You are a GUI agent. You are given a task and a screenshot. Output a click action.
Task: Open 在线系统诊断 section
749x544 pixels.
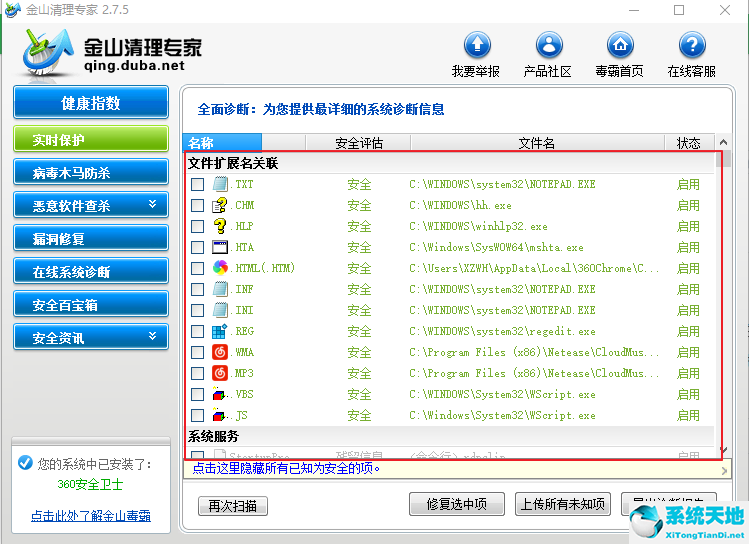click(x=91, y=271)
